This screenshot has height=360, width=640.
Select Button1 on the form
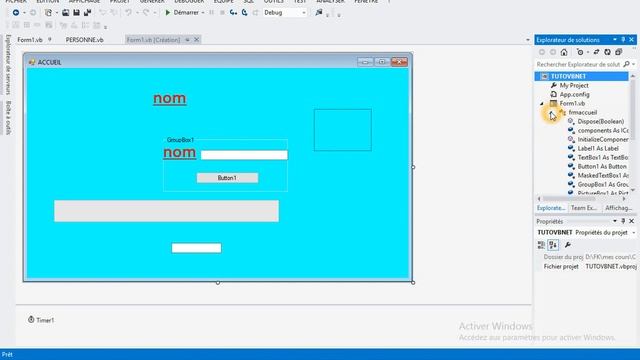pos(227,178)
